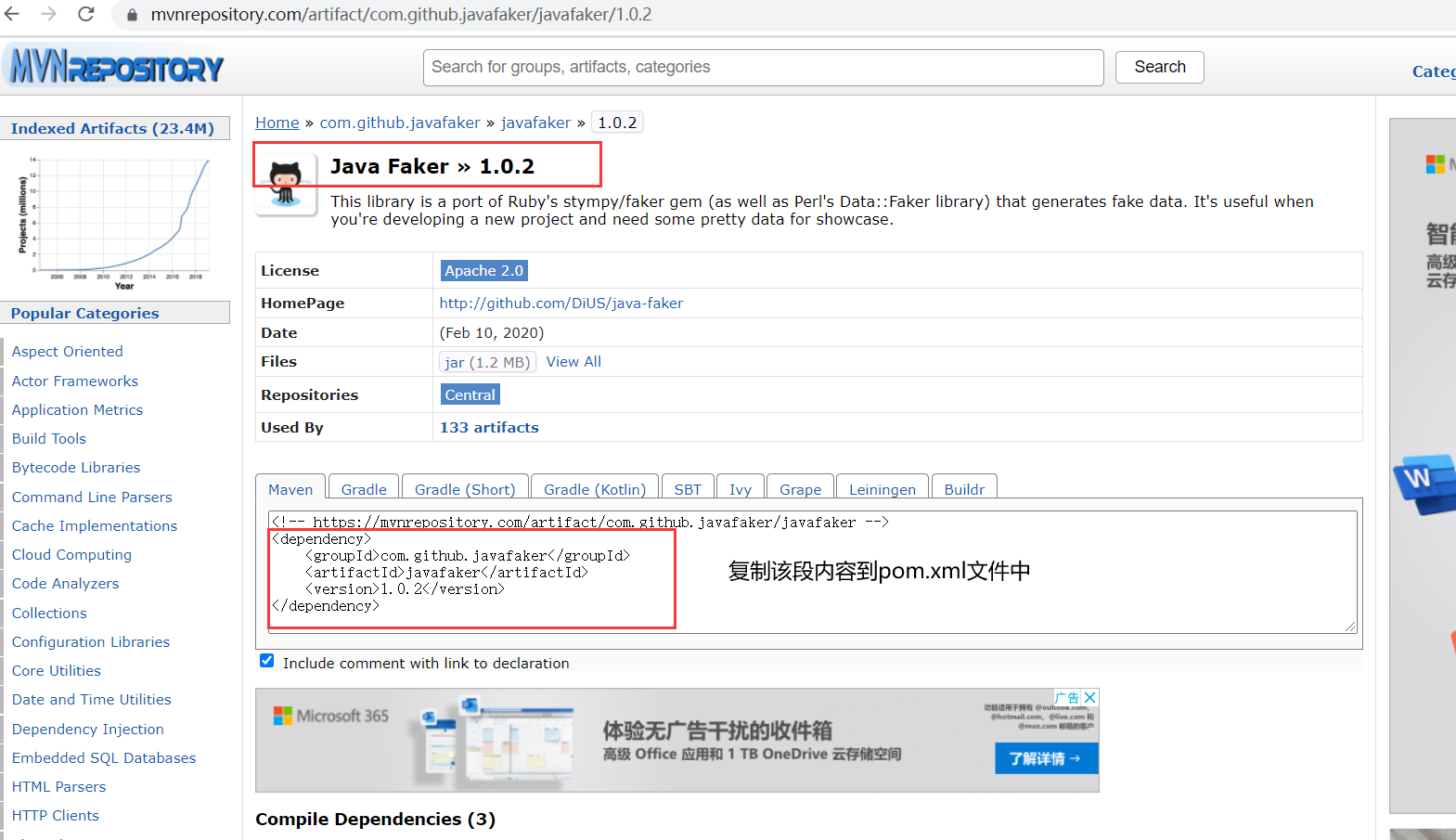Click the Categories link in header

pos(1434,71)
